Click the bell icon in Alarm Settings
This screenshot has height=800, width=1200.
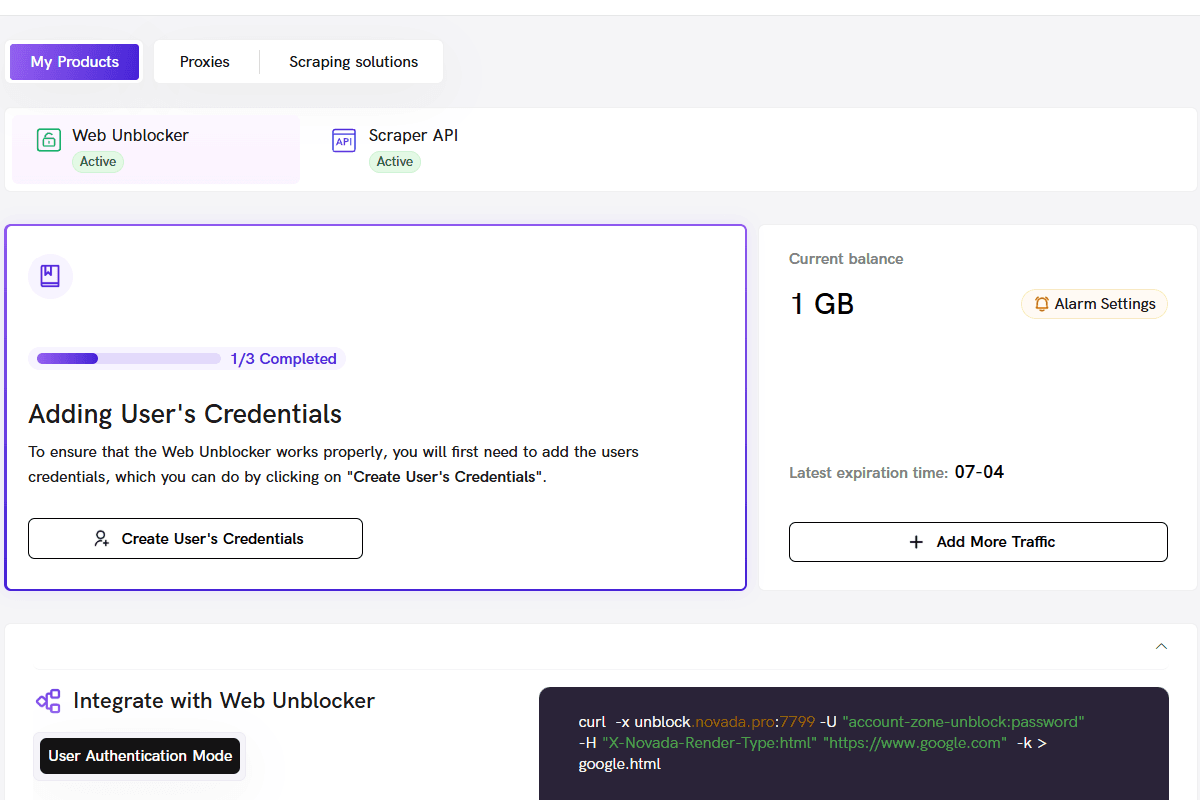coord(1042,304)
